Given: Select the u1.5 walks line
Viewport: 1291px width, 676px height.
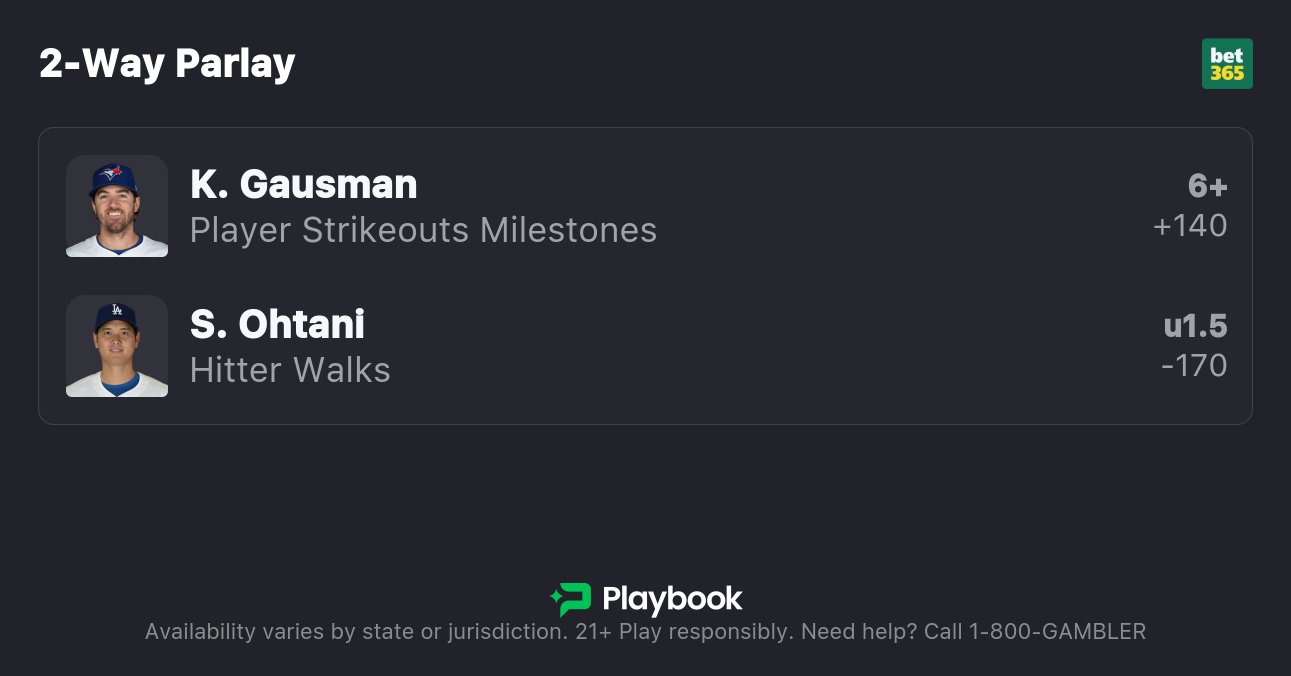Looking at the screenshot, I should click(1195, 326).
